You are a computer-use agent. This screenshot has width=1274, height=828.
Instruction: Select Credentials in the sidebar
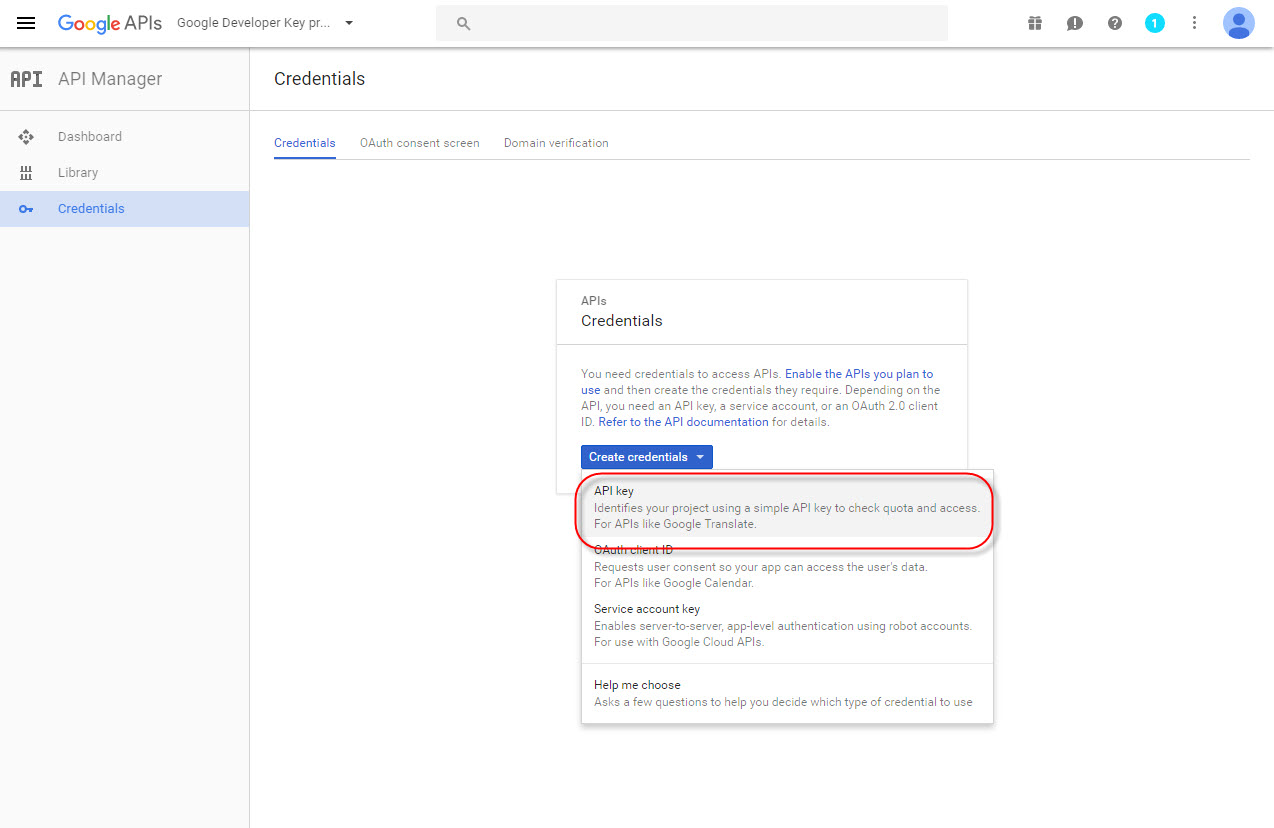[124, 209]
